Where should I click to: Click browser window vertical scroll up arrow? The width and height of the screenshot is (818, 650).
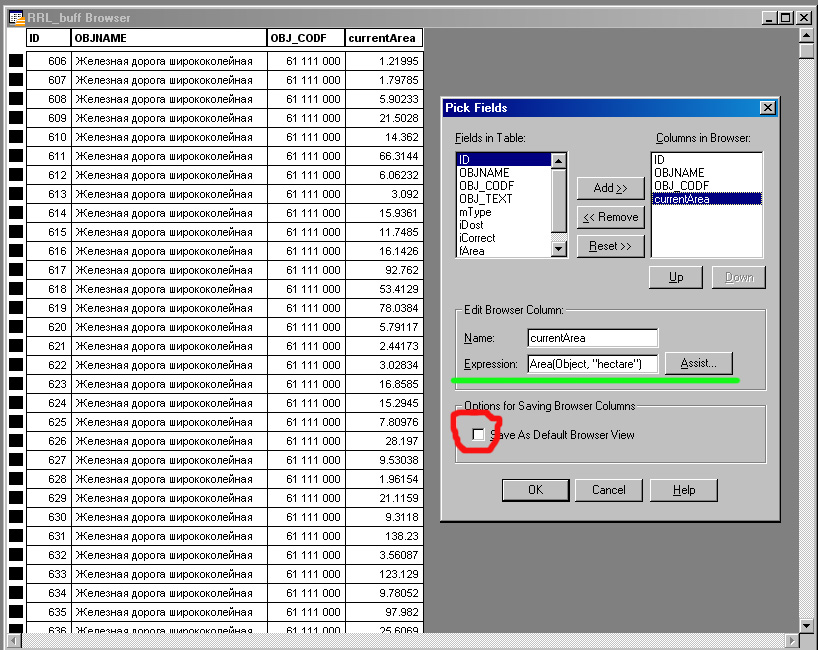[806, 35]
